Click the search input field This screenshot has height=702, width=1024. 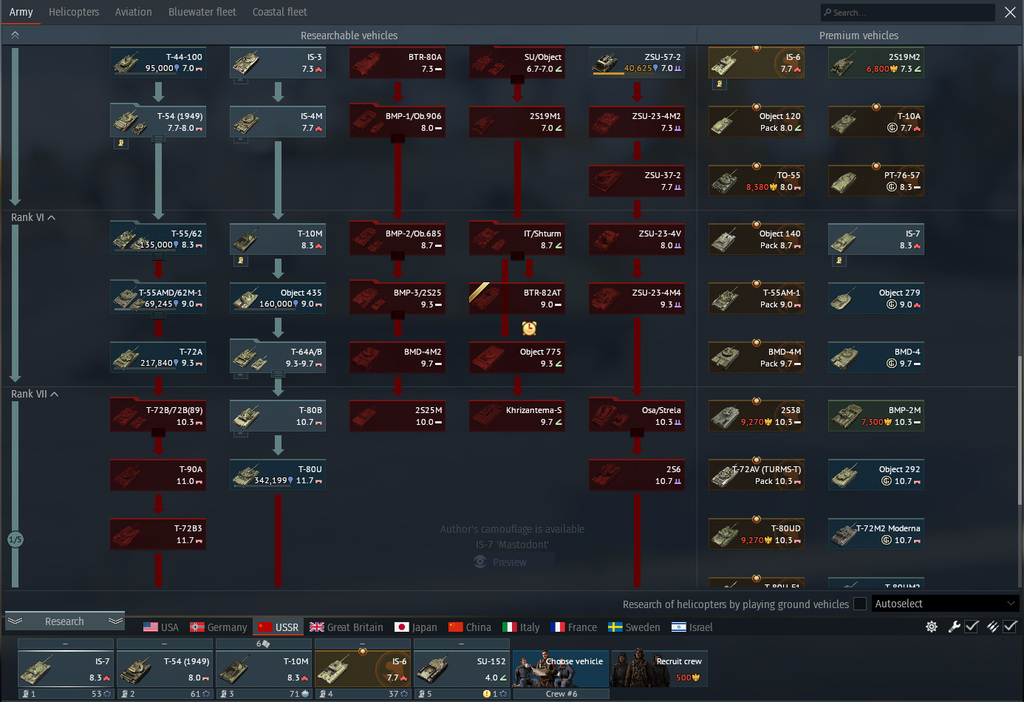pyautogui.click(x=907, y=12)
